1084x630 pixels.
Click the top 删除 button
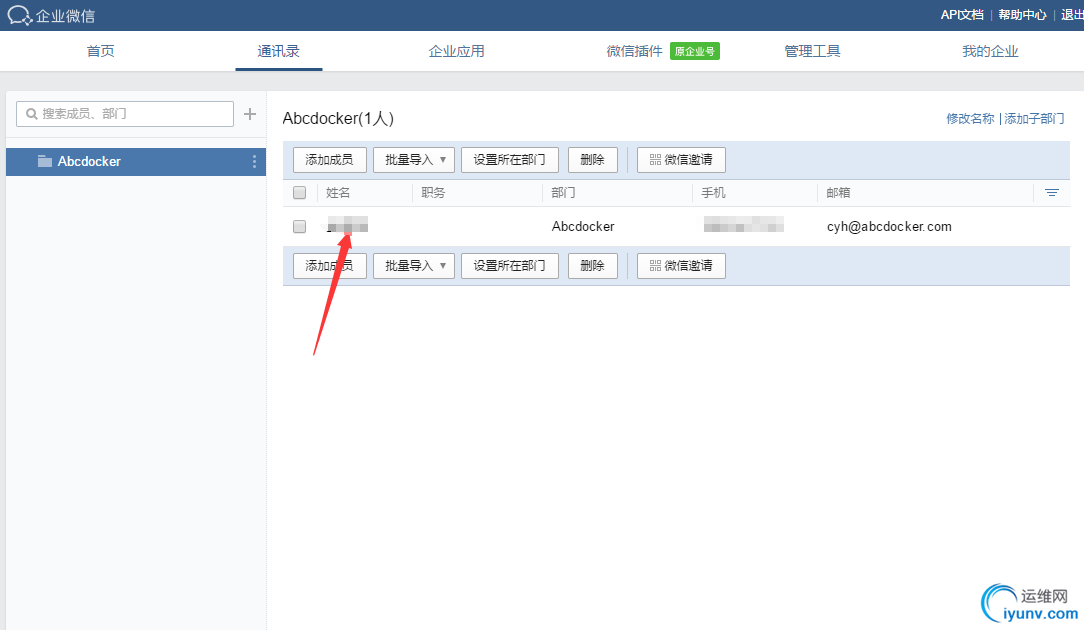coord(592,160)
